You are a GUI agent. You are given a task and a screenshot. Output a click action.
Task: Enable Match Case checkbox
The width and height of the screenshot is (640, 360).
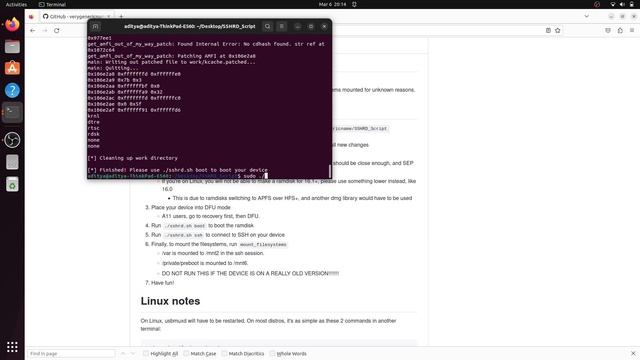[186, 353]
